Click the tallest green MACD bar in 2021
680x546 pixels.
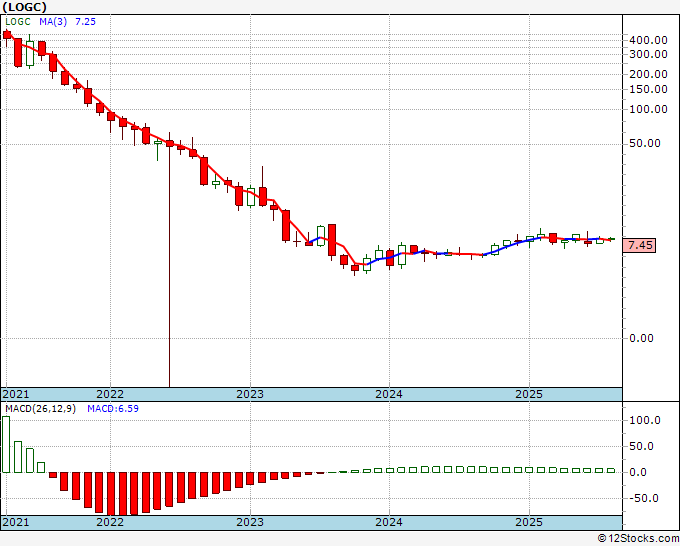6,445
